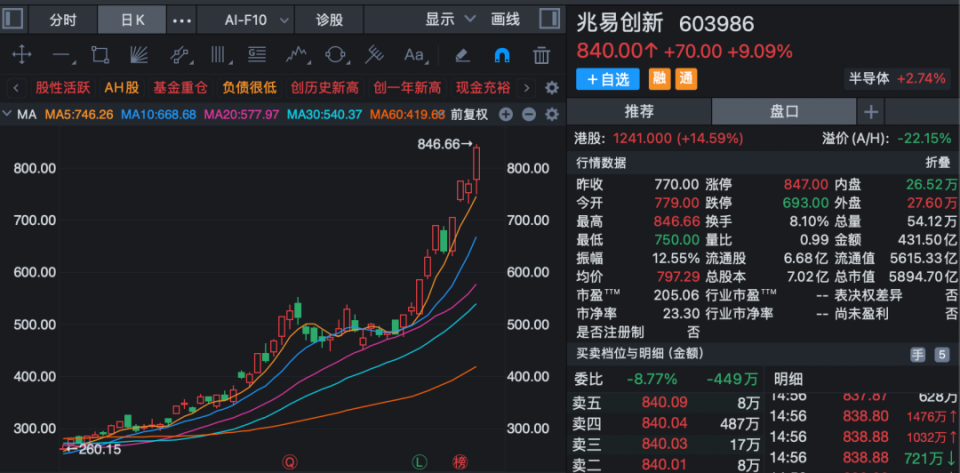Select the 卖四 840.04 order row
Screen dimensions: 960x473
pos(666,423)
